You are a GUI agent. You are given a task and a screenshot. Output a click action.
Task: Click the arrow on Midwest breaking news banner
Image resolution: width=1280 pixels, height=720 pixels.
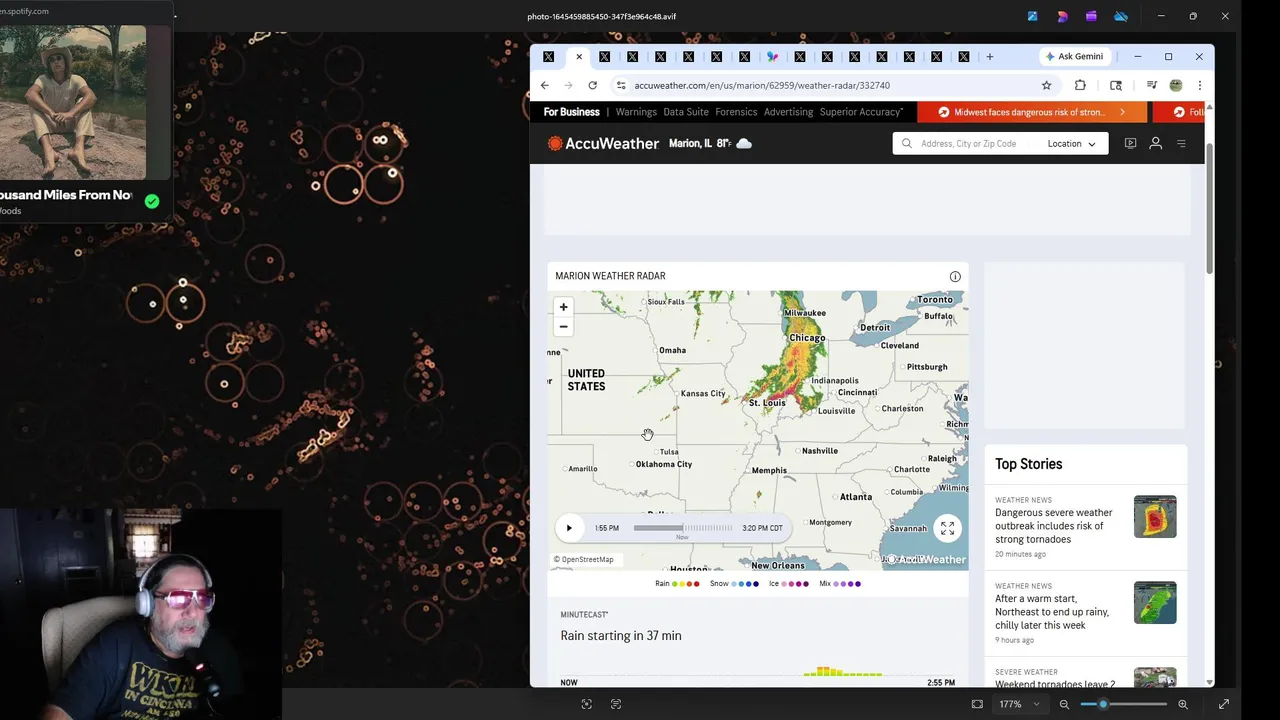pos(1122,112)
